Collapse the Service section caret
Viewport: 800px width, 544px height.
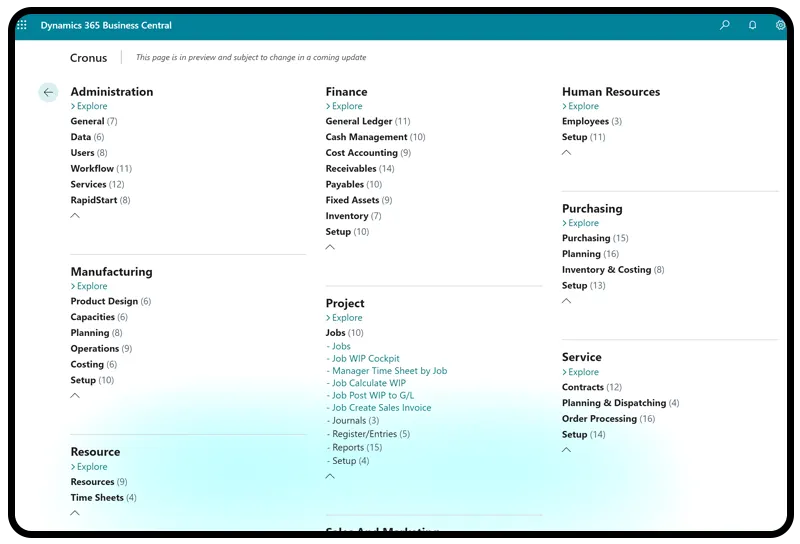pos(567,450)
